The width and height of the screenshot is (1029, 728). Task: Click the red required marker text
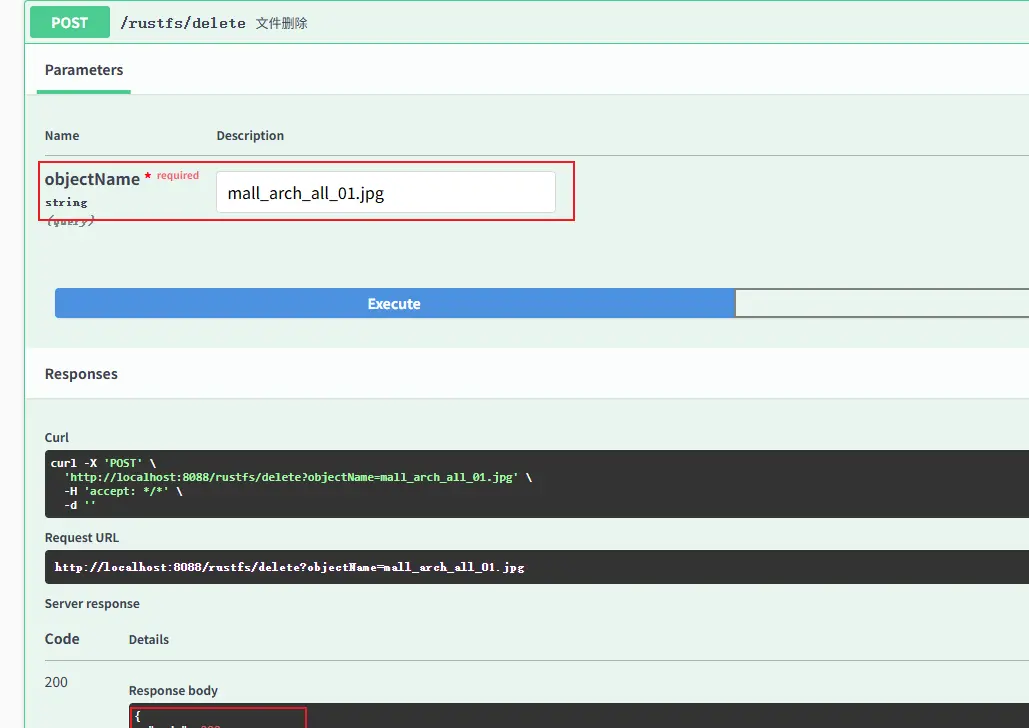(177, 176)
